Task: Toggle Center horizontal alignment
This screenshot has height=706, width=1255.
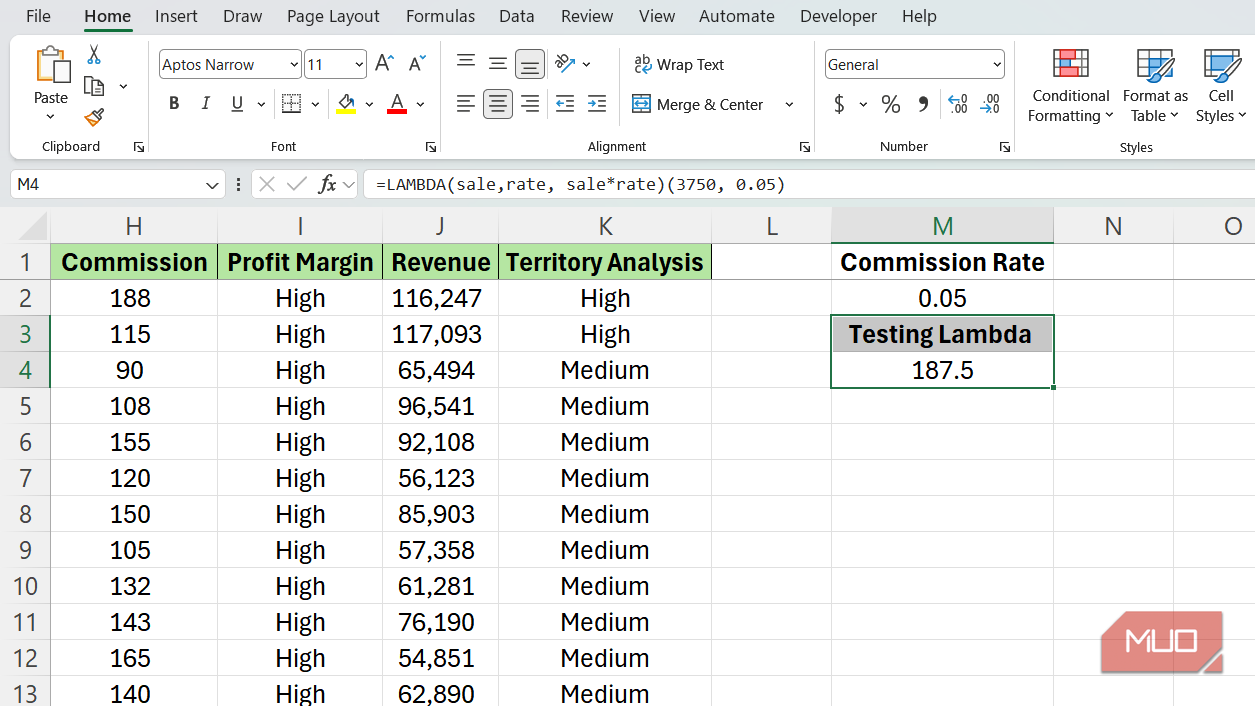Action: coord(498,104)
